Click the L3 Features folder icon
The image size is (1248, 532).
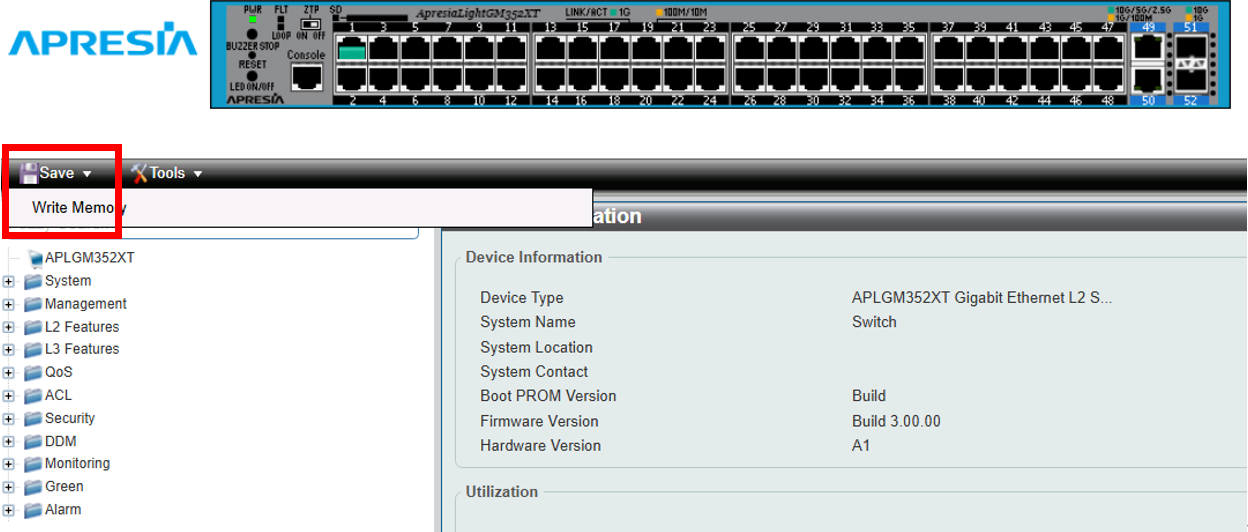(x=33, y=350)
